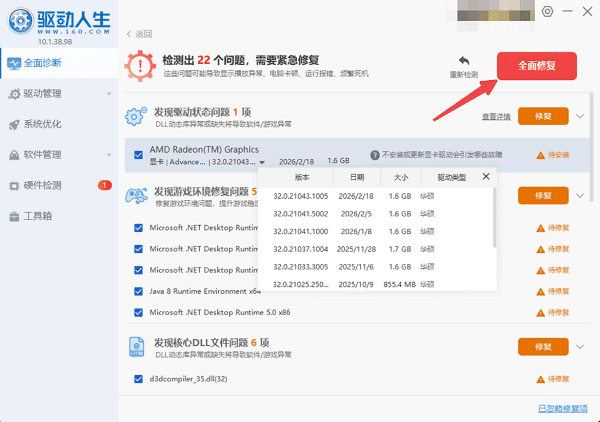The height and width of the screenshot is (422, 600).
Task: Uncheck the Java 8 Runtime Environment checkbox
Action: click(x=139, y=292)
